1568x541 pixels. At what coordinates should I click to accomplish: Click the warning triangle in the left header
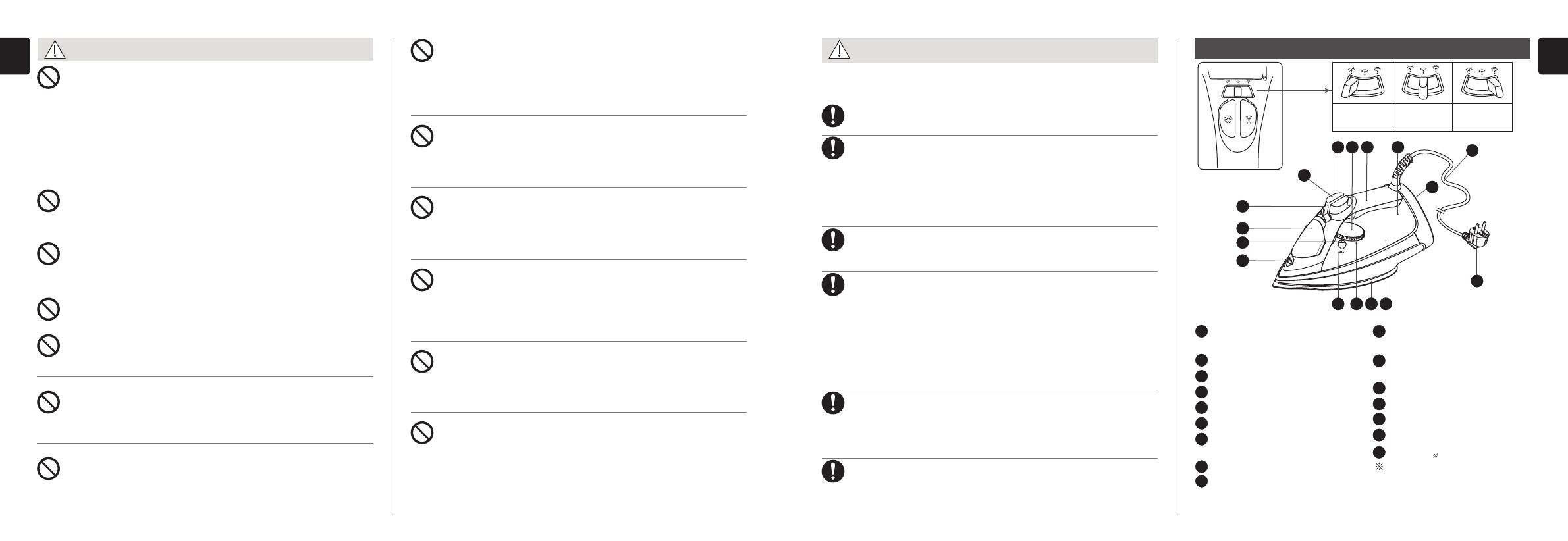point(55,50)
